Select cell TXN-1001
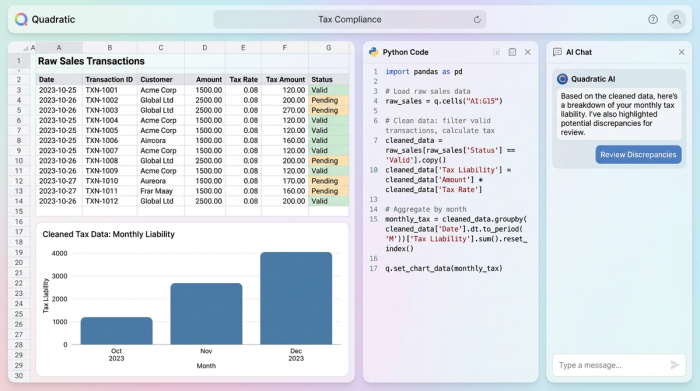 [x=109, y=90]
